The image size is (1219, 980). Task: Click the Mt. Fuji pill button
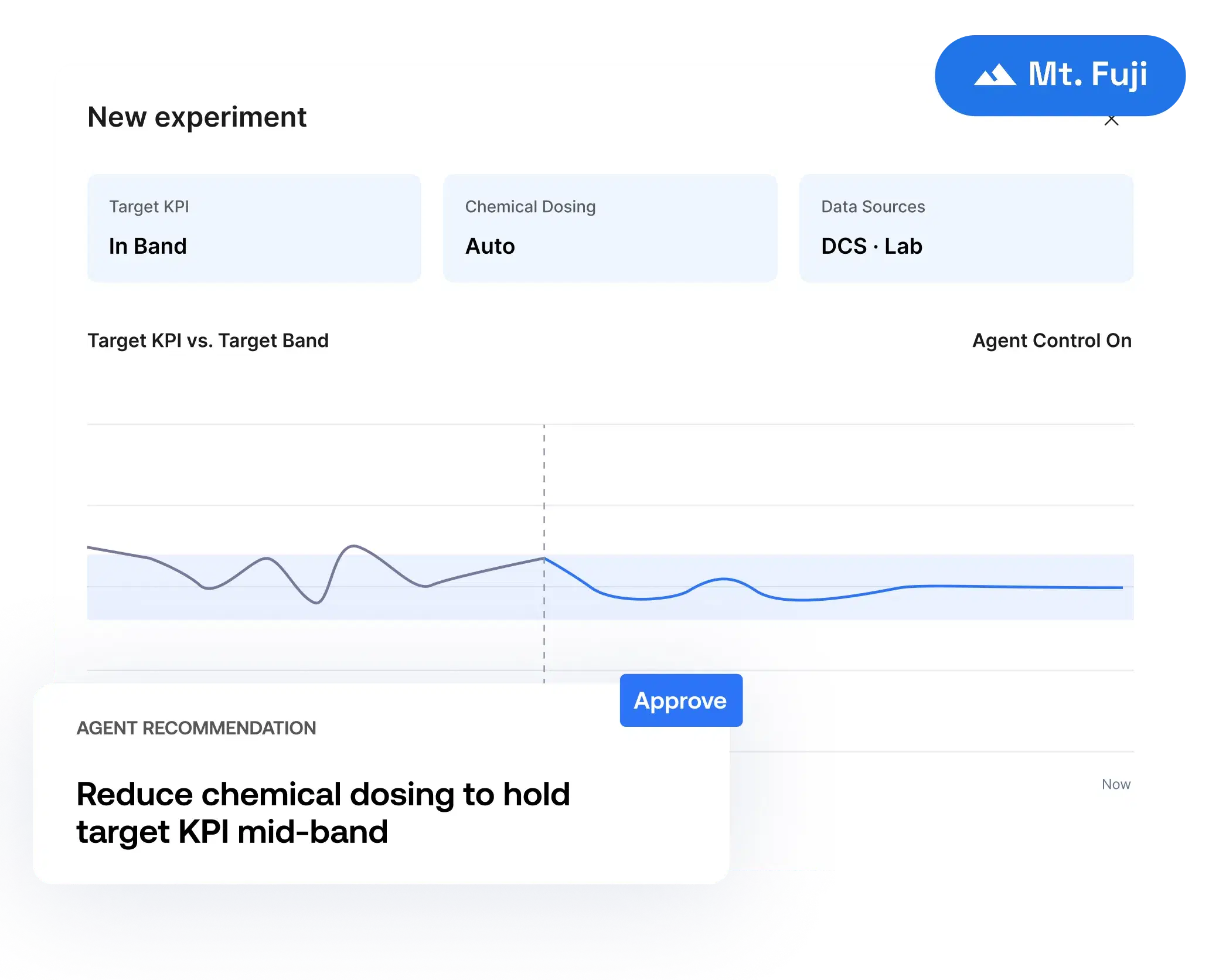(x=1060, y=76)
